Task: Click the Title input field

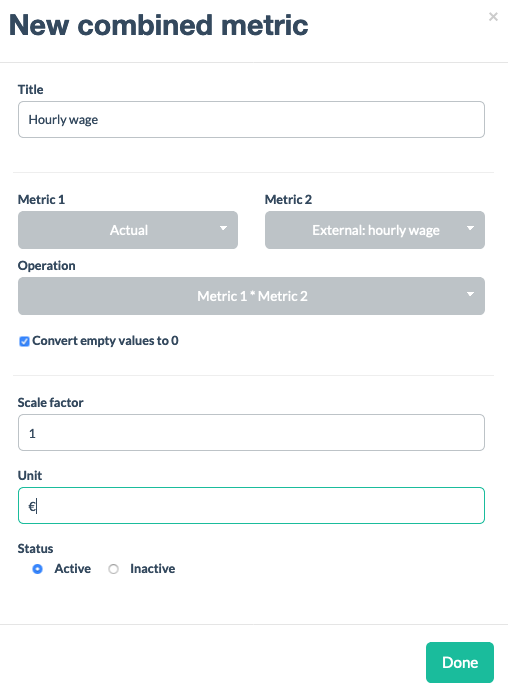Action: (x=251, y=119)
